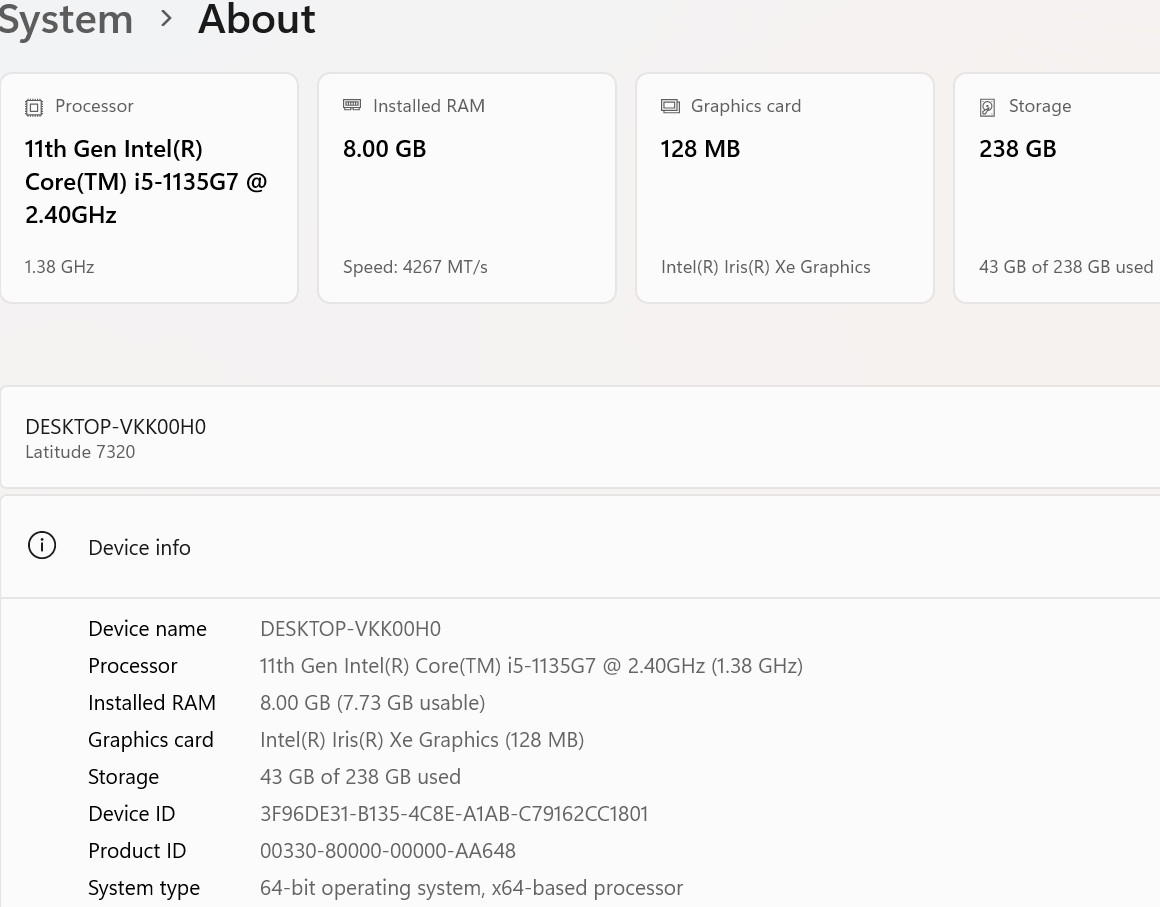Click the 128 MB value in Graphics card
1160x907 pixels.
700,149
